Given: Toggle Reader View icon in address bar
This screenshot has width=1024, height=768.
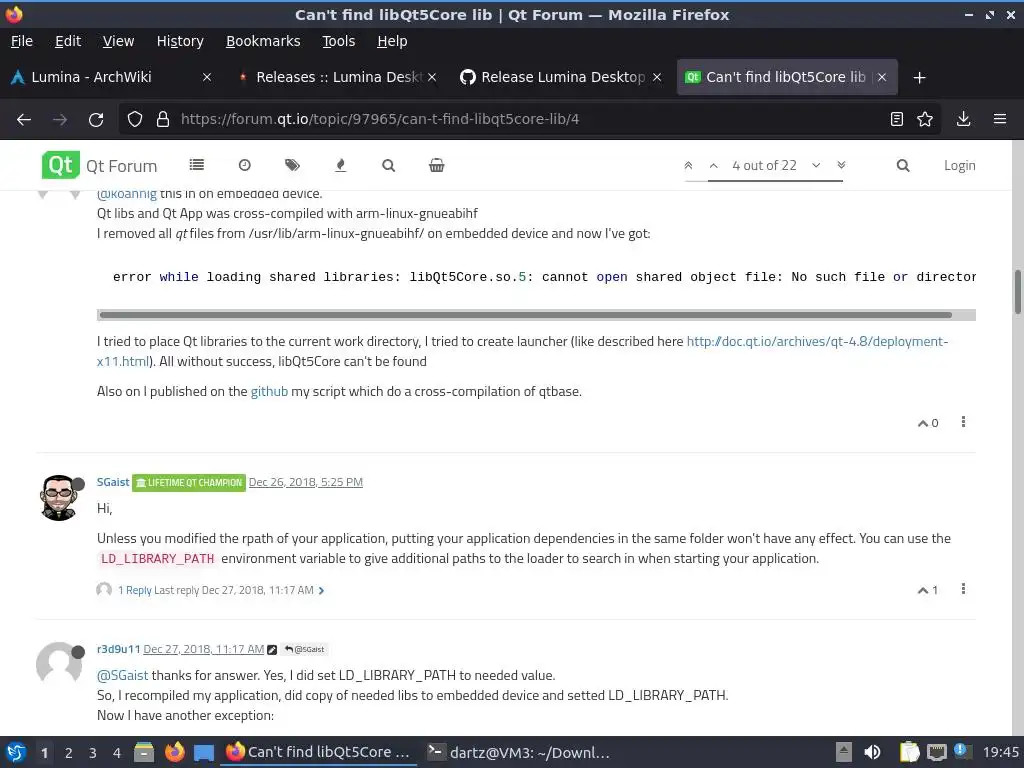Looking at the screenshot, I should (x=897, y=119).
